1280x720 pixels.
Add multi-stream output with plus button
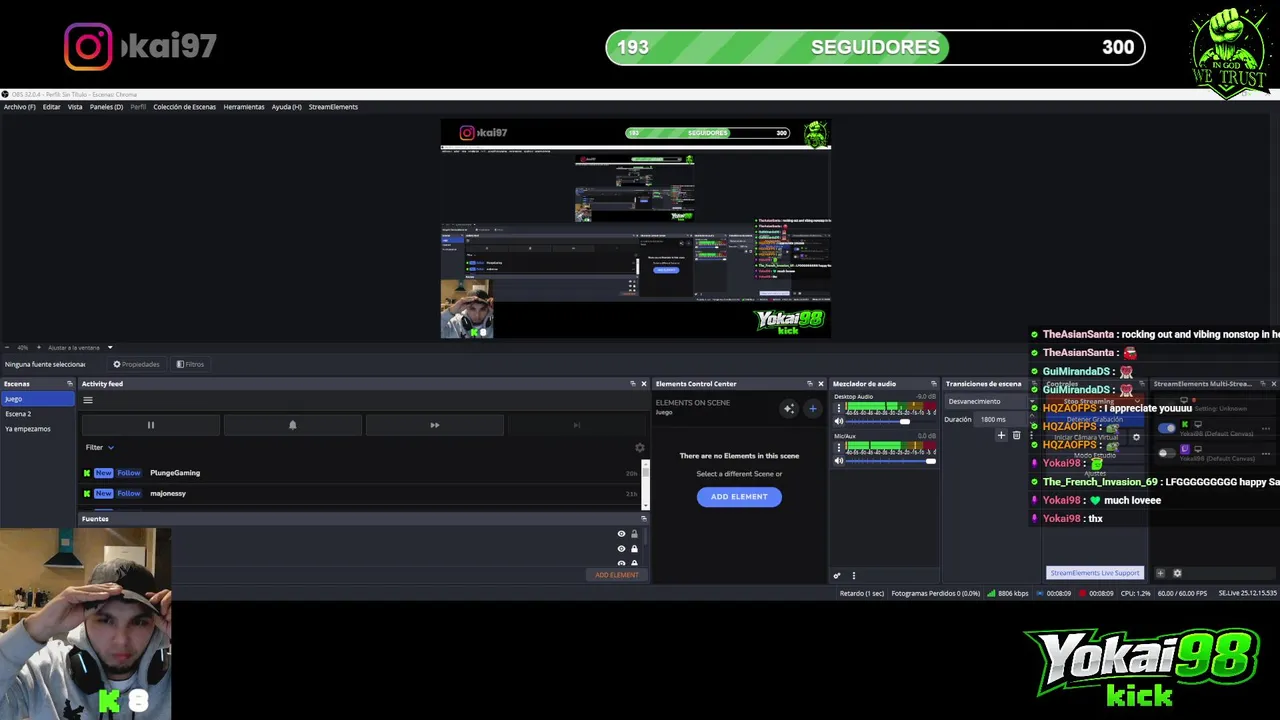click(1160, 573)
